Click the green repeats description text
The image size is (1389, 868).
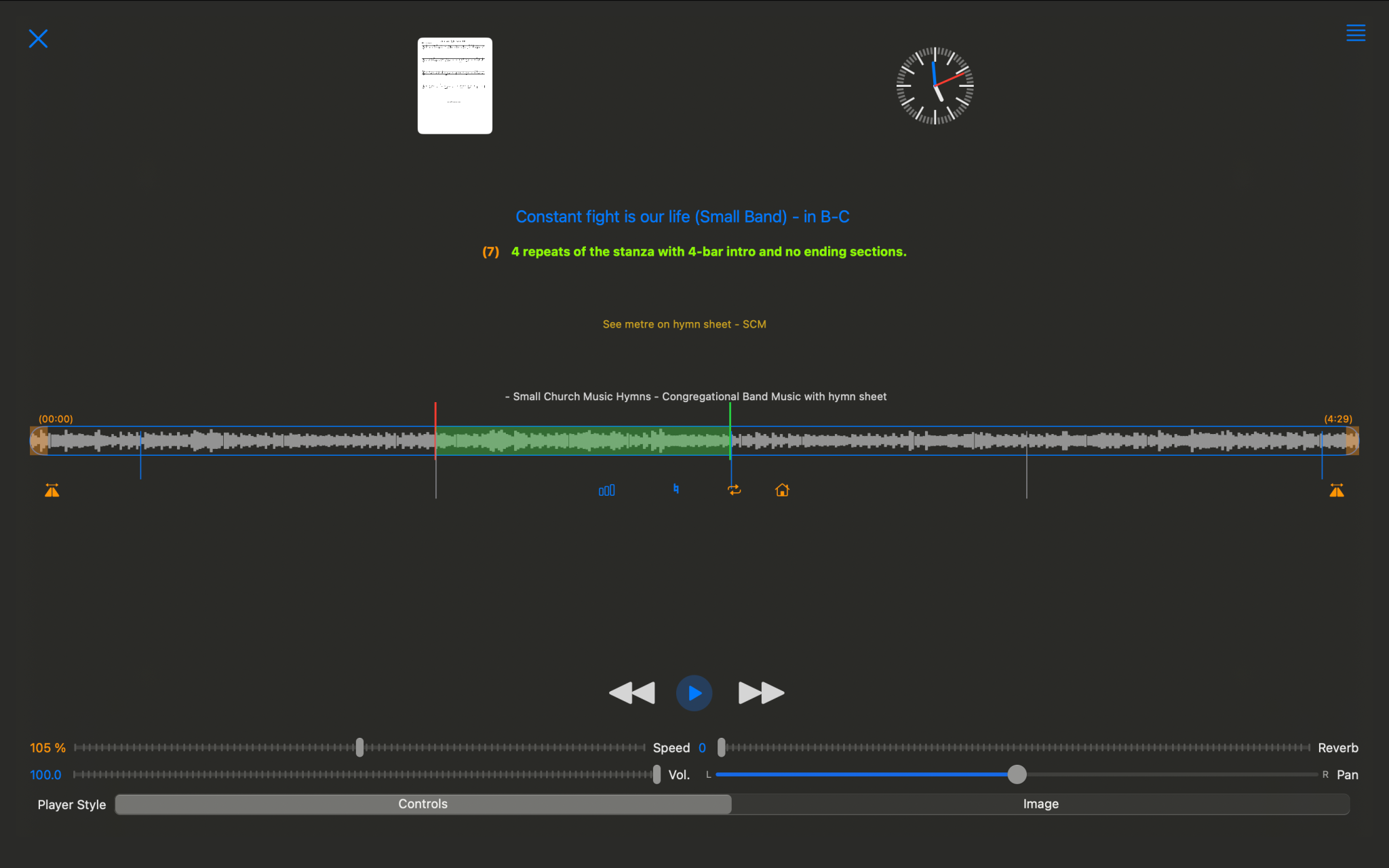pos(709,252)
